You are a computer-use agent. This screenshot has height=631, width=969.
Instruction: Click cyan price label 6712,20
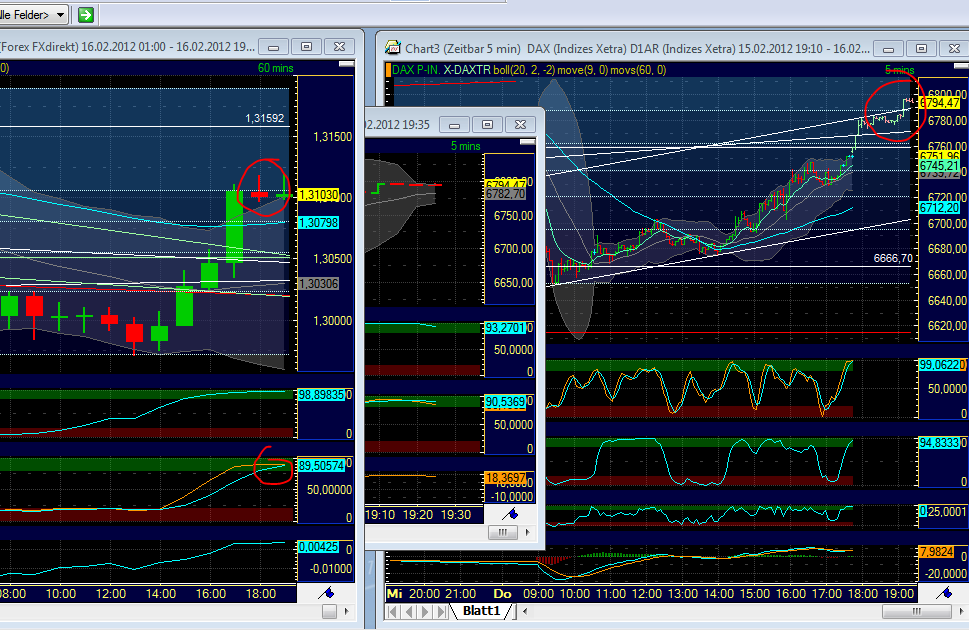point(939,208)
